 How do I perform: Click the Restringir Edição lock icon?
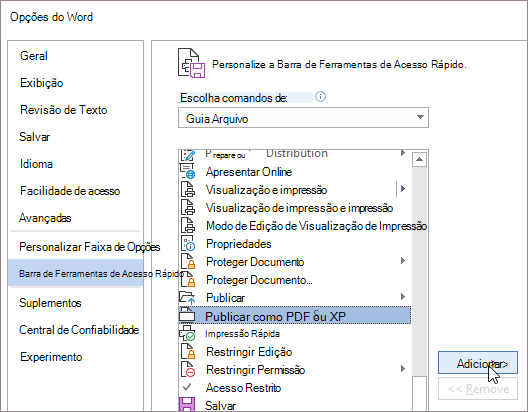pos(188,351)
